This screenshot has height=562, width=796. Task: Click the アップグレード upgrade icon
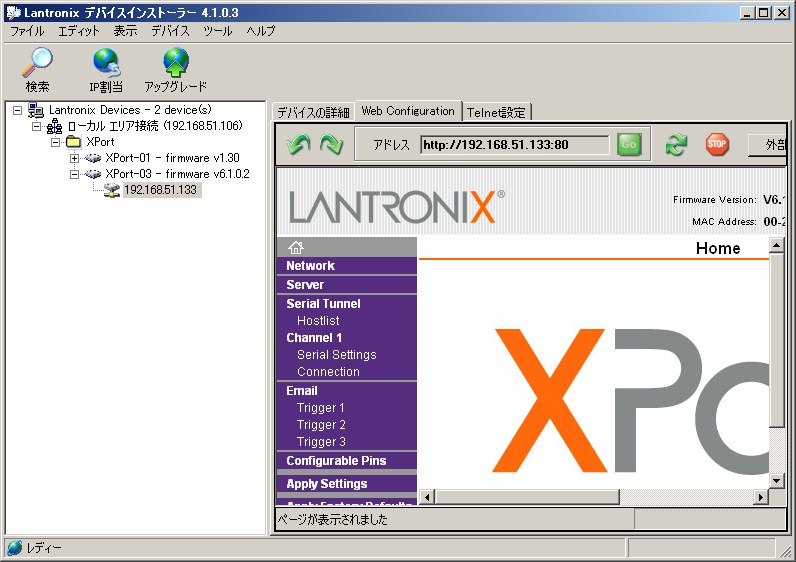tap(176, 62)
